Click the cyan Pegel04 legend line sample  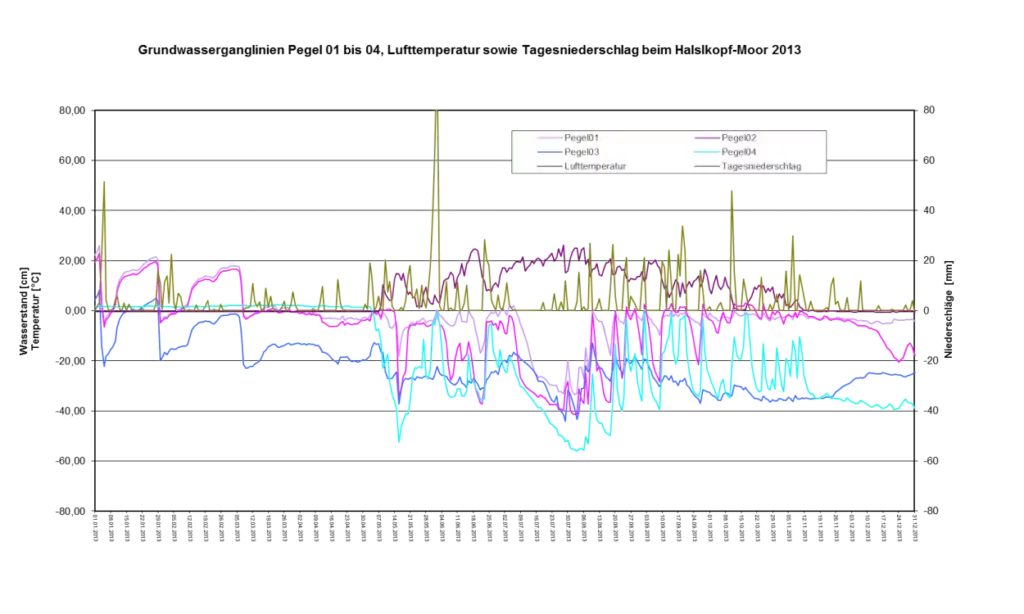tap(706, 152)
